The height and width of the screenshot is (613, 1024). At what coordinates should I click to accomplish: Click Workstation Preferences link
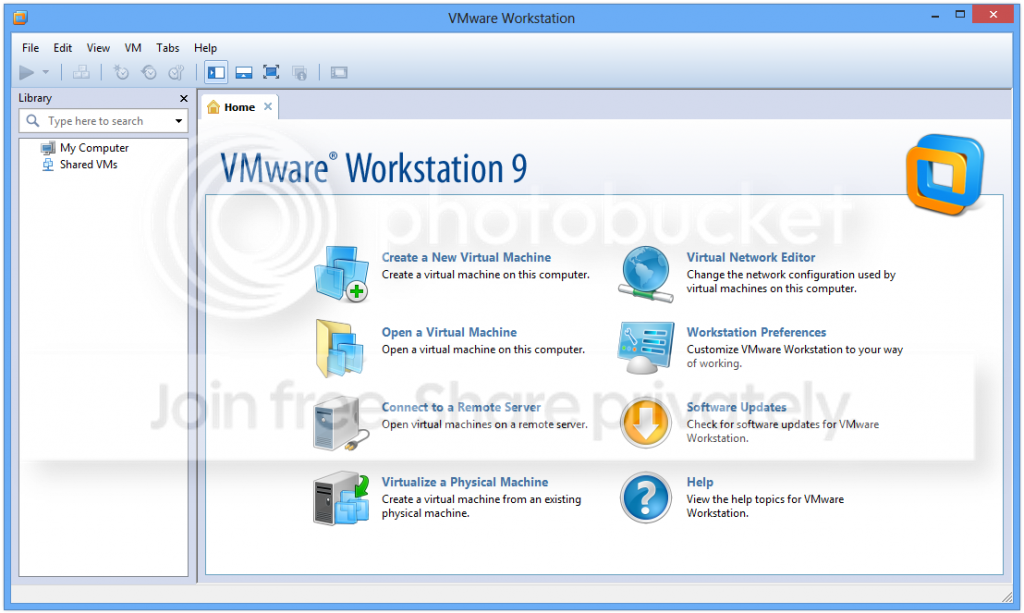click(756, 332)
